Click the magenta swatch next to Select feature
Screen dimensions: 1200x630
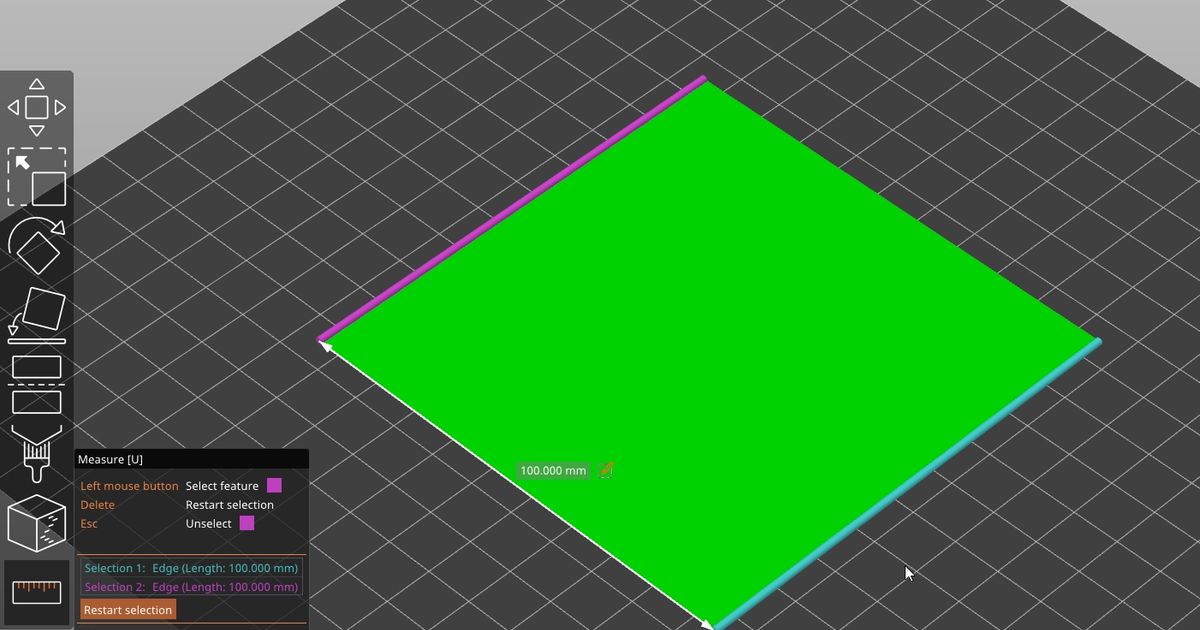(x=274, y=485)
